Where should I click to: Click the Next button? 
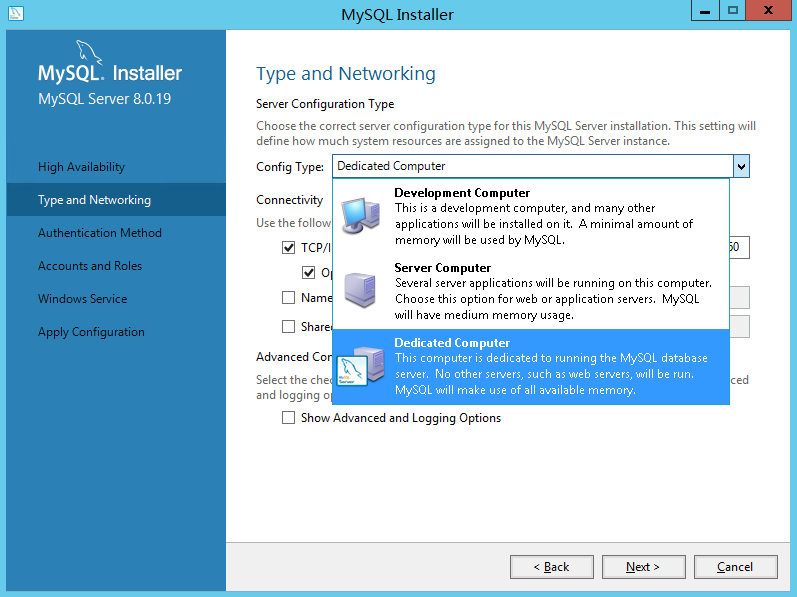pyautogui.click(x=643, y=567)
